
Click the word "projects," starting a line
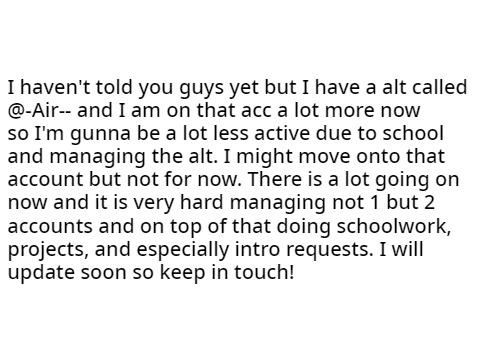point(48,251)
